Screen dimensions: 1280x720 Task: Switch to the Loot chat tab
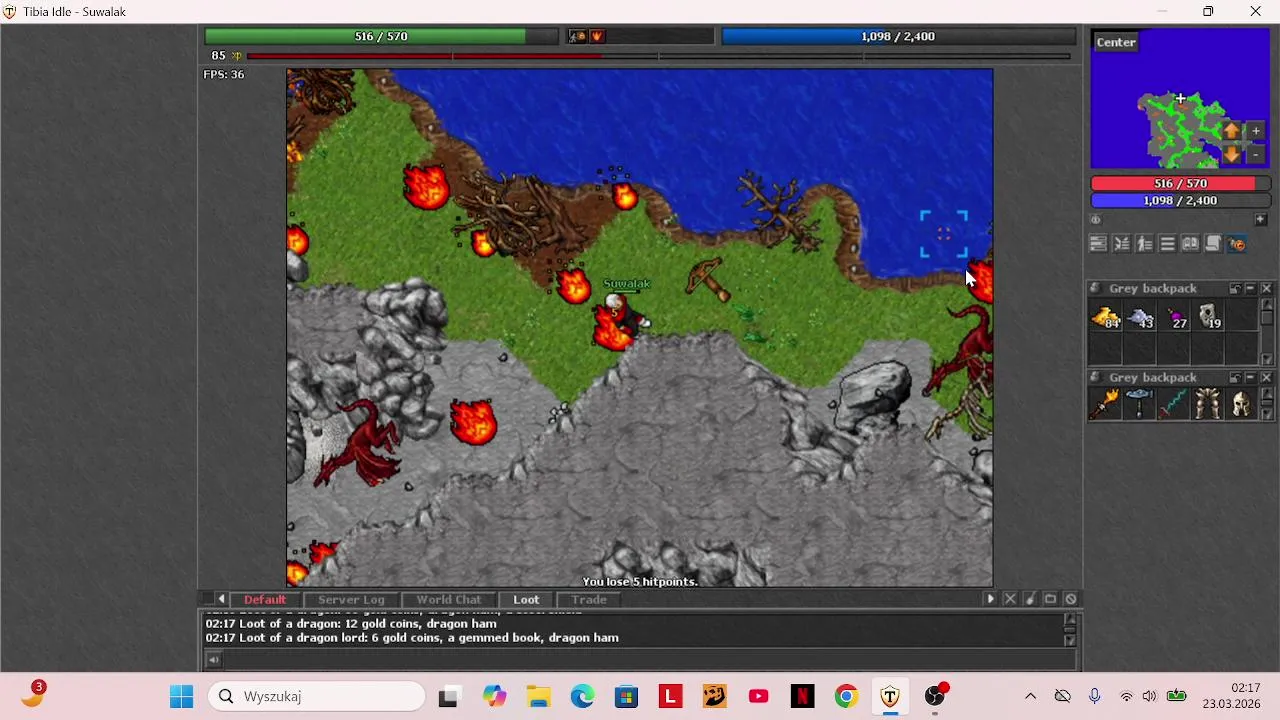pos(526,599)
